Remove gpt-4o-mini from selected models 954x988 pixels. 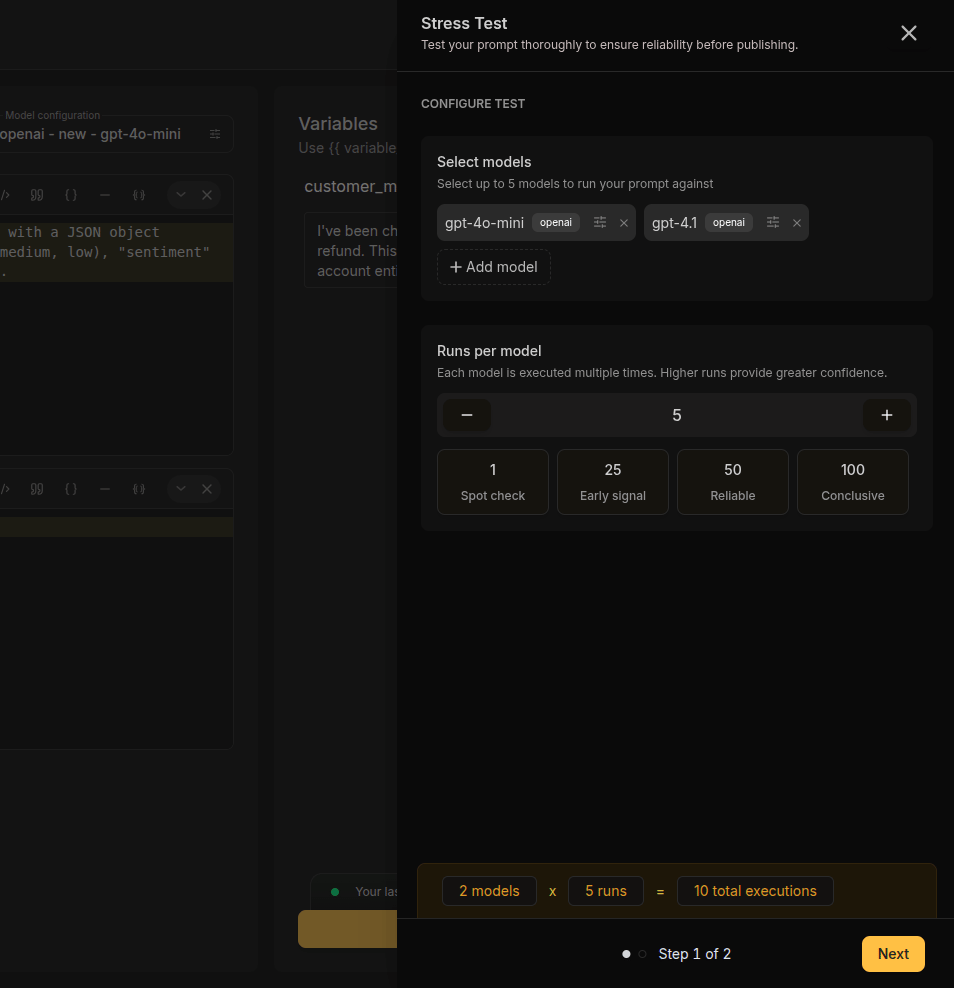click(x=624, y=223)
